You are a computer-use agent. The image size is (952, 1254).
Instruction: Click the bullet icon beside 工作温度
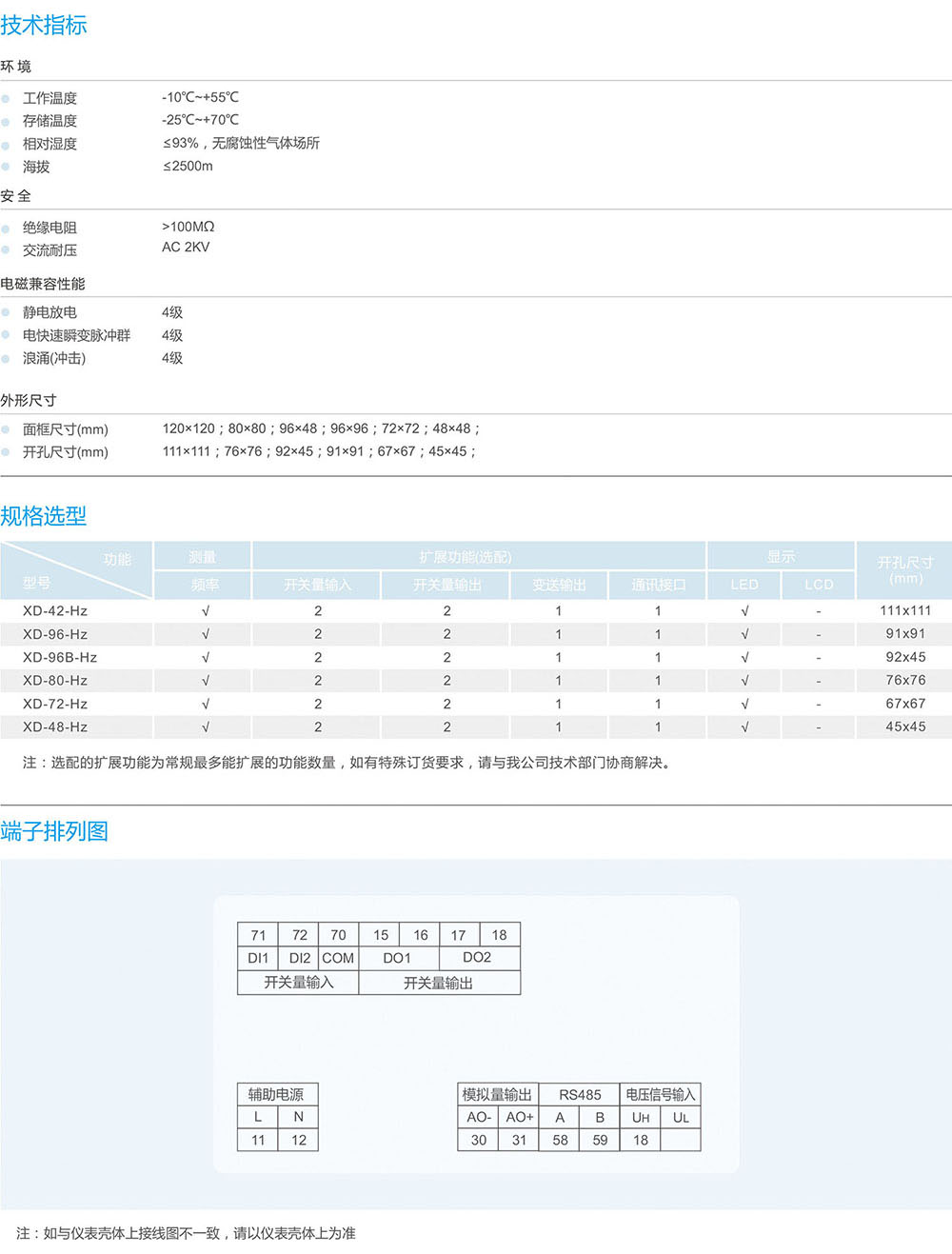(x=6, y=98)
